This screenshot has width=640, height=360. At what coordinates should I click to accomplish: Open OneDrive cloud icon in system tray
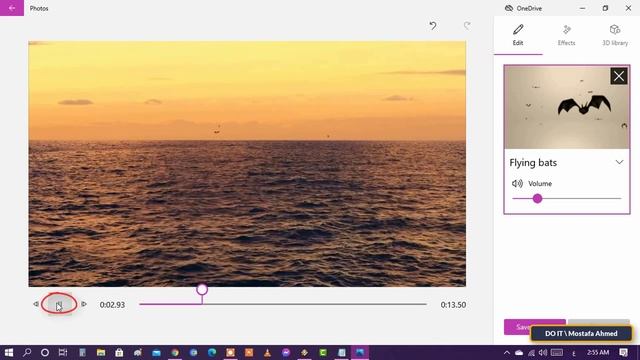point(519,353)
